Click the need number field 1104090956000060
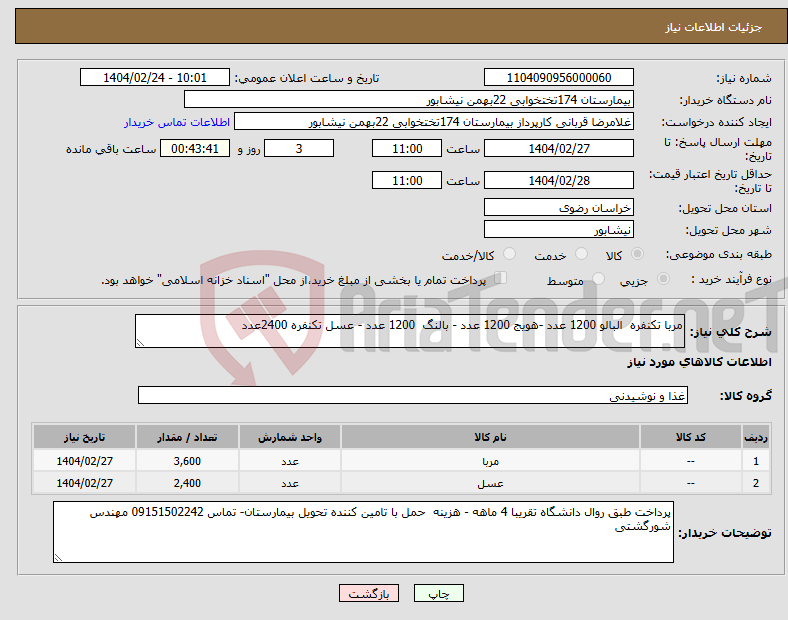788x620 pixels. [558, 77]
